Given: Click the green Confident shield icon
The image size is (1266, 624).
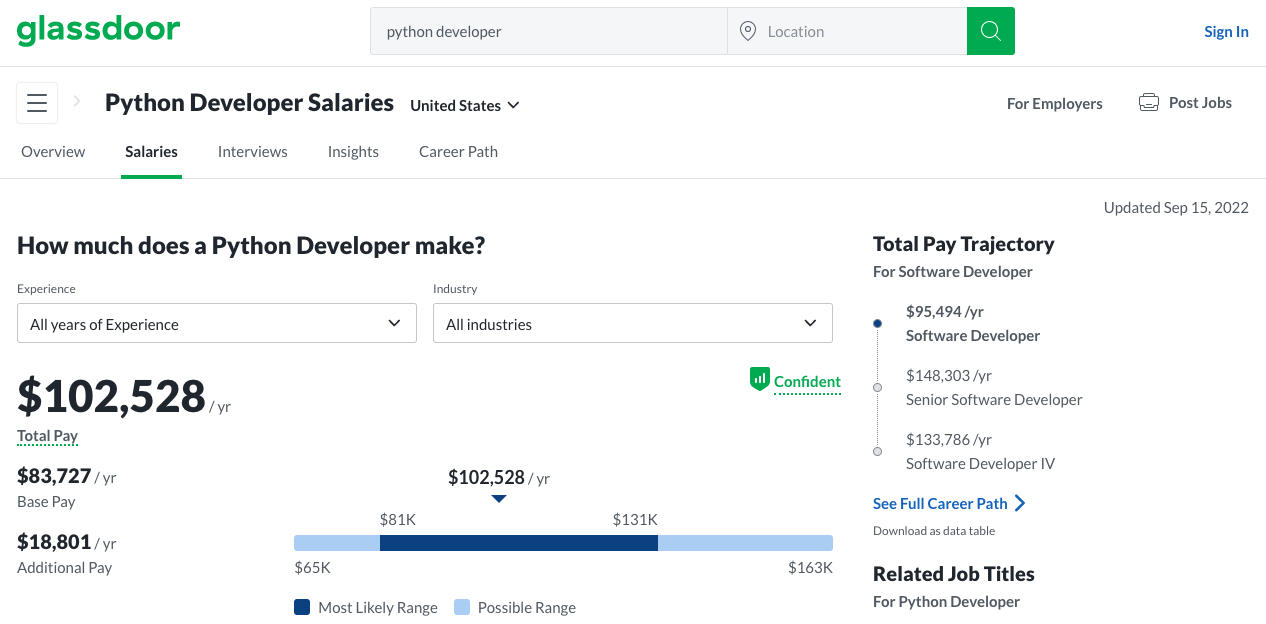Looking at the screenshot, I should point(759,379).
